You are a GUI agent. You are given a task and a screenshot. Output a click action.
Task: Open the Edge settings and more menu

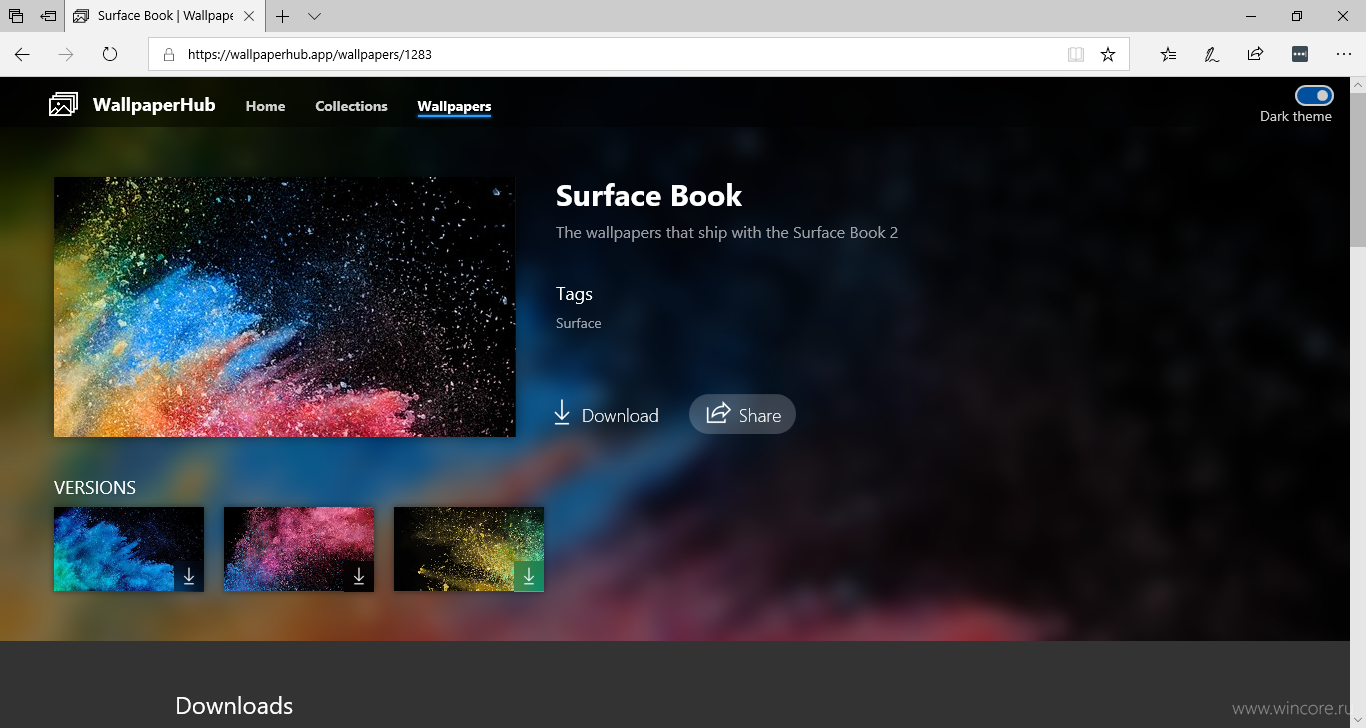(x=1344, y=54)
